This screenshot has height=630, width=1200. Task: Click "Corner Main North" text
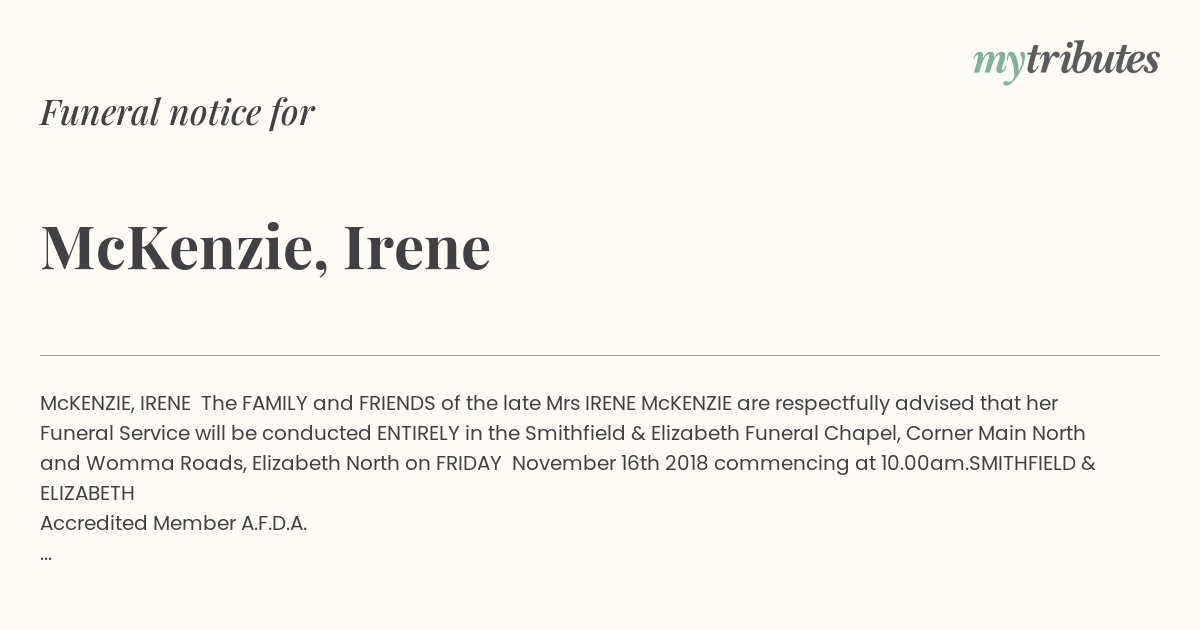point(996,434)
